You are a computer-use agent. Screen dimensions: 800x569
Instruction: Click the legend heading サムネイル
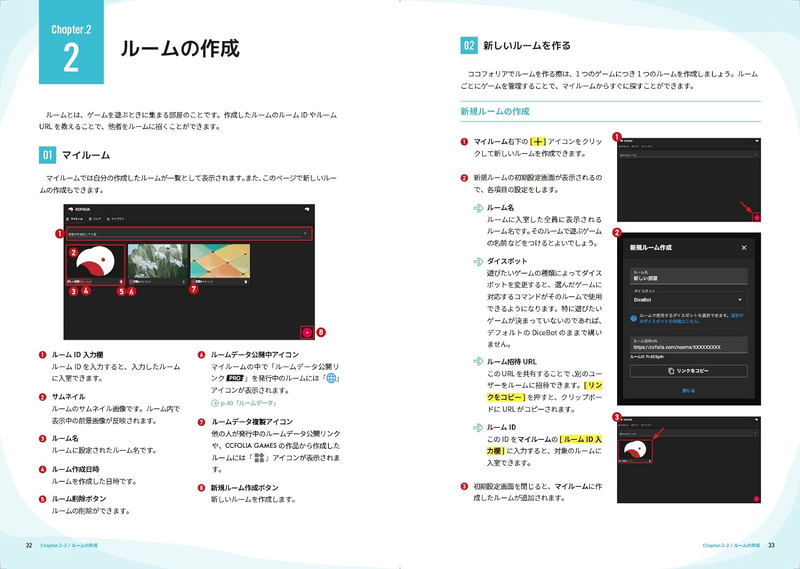(68, 397)
